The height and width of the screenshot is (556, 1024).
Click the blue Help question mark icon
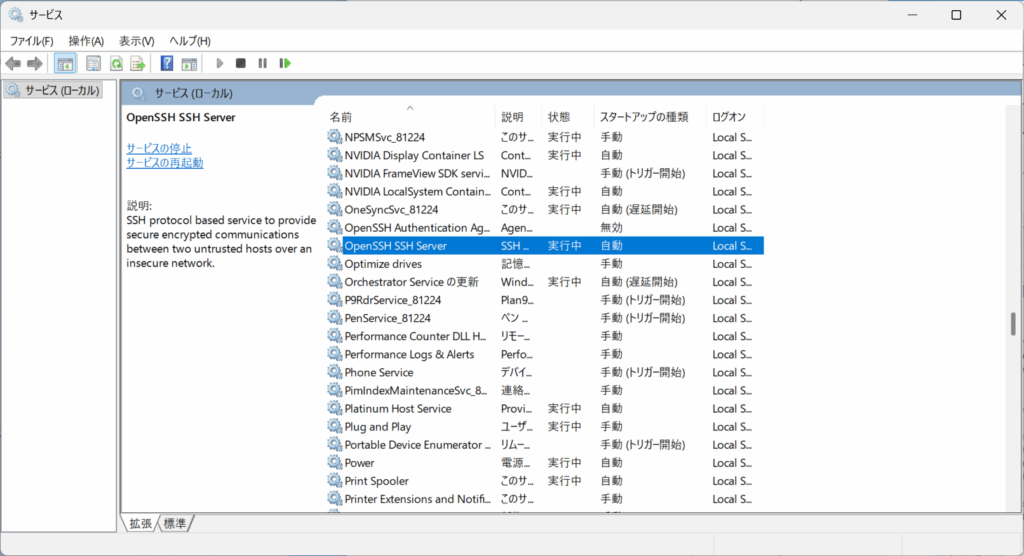(x=167, y=63)
